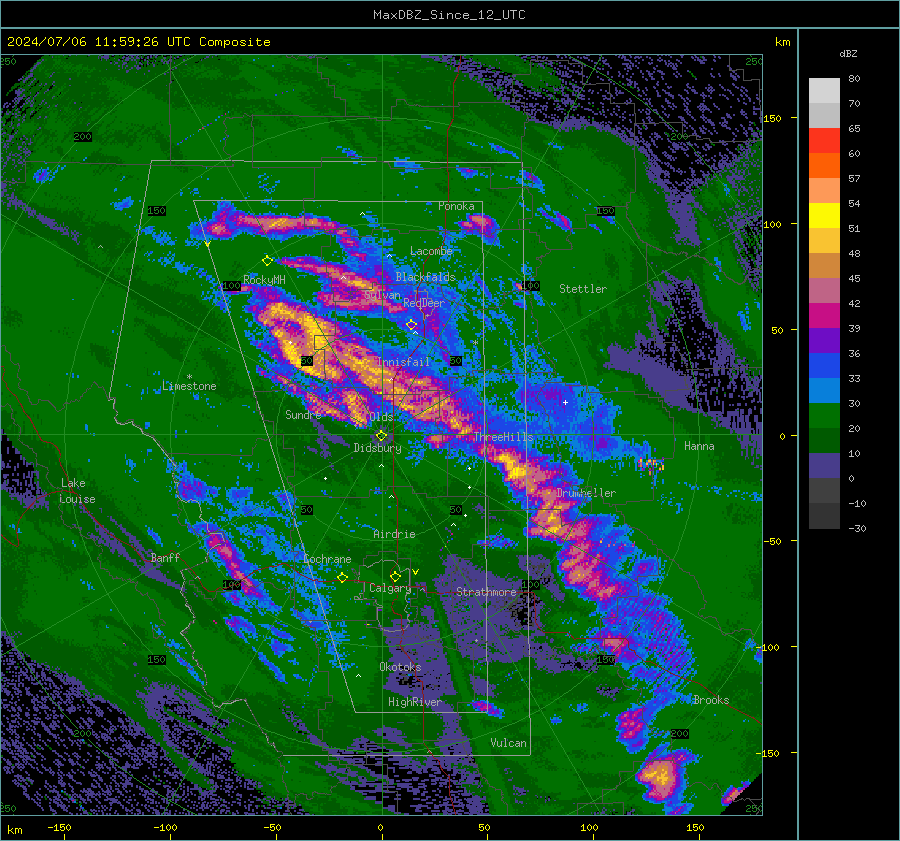Select the bright yellow 51-54 dBZ swatch
This screenshot has width=900, height=841.
[x=824, y=215]
